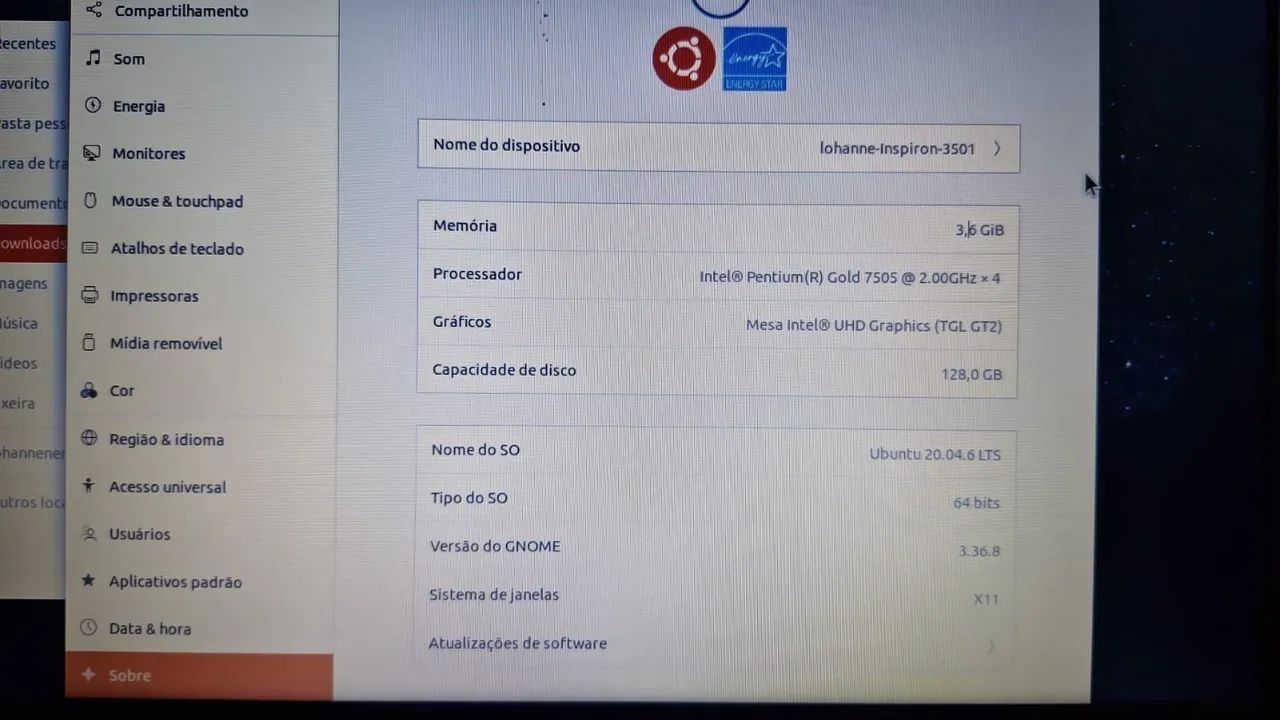Select the Sobre sidebar entry

pos(200,676)
